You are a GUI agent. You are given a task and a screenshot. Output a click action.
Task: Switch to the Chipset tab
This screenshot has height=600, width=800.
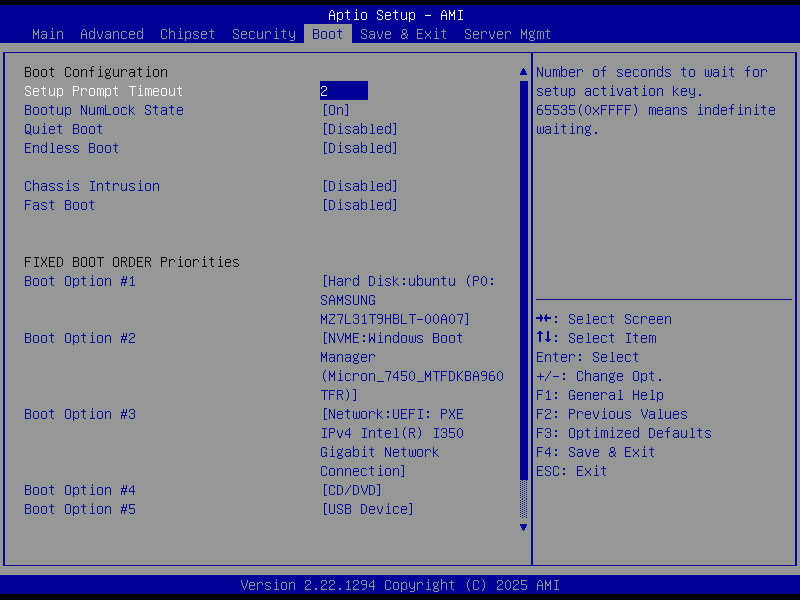[x=187, y=33]
